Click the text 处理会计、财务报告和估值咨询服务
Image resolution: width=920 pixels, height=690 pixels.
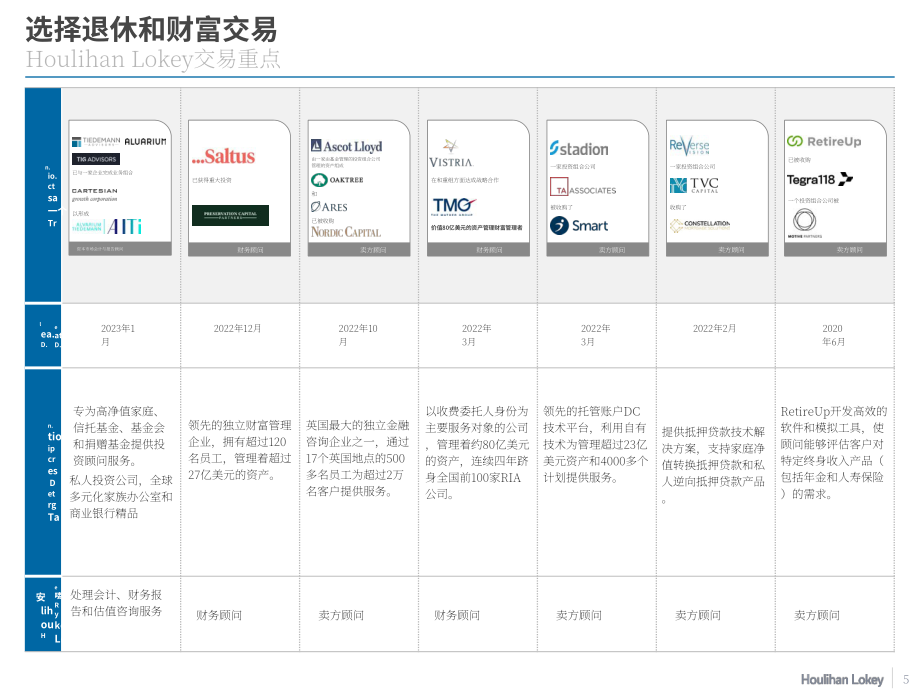tap(116, 603)
